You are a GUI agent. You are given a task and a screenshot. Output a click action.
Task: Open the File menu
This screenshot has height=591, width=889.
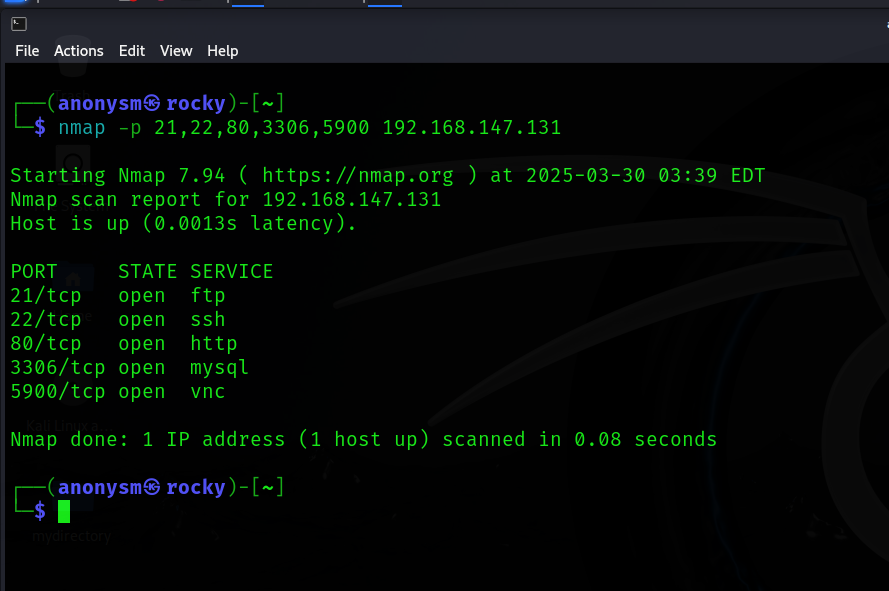27,51
